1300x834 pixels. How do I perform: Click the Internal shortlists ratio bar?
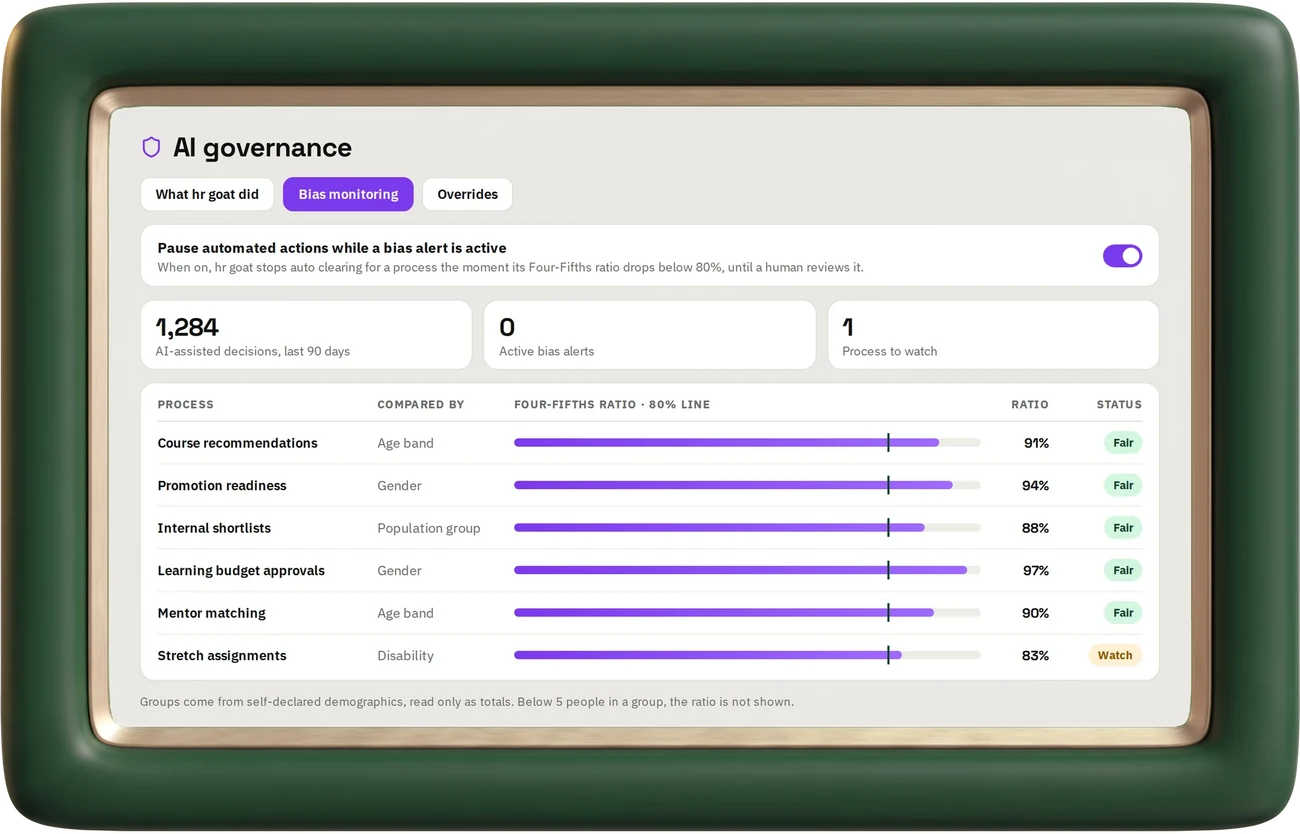(747, 528)
